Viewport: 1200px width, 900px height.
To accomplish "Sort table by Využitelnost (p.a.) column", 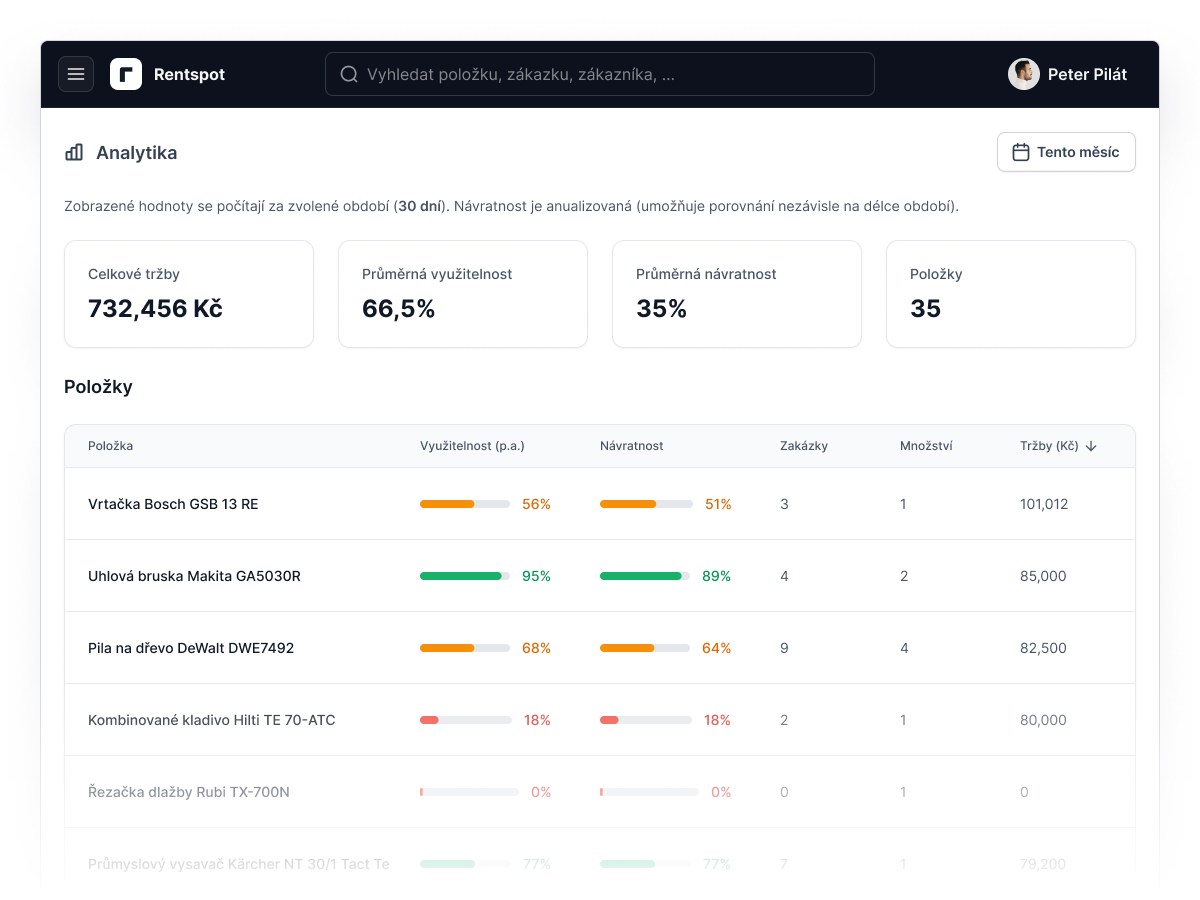I will (x=472, y=446).
